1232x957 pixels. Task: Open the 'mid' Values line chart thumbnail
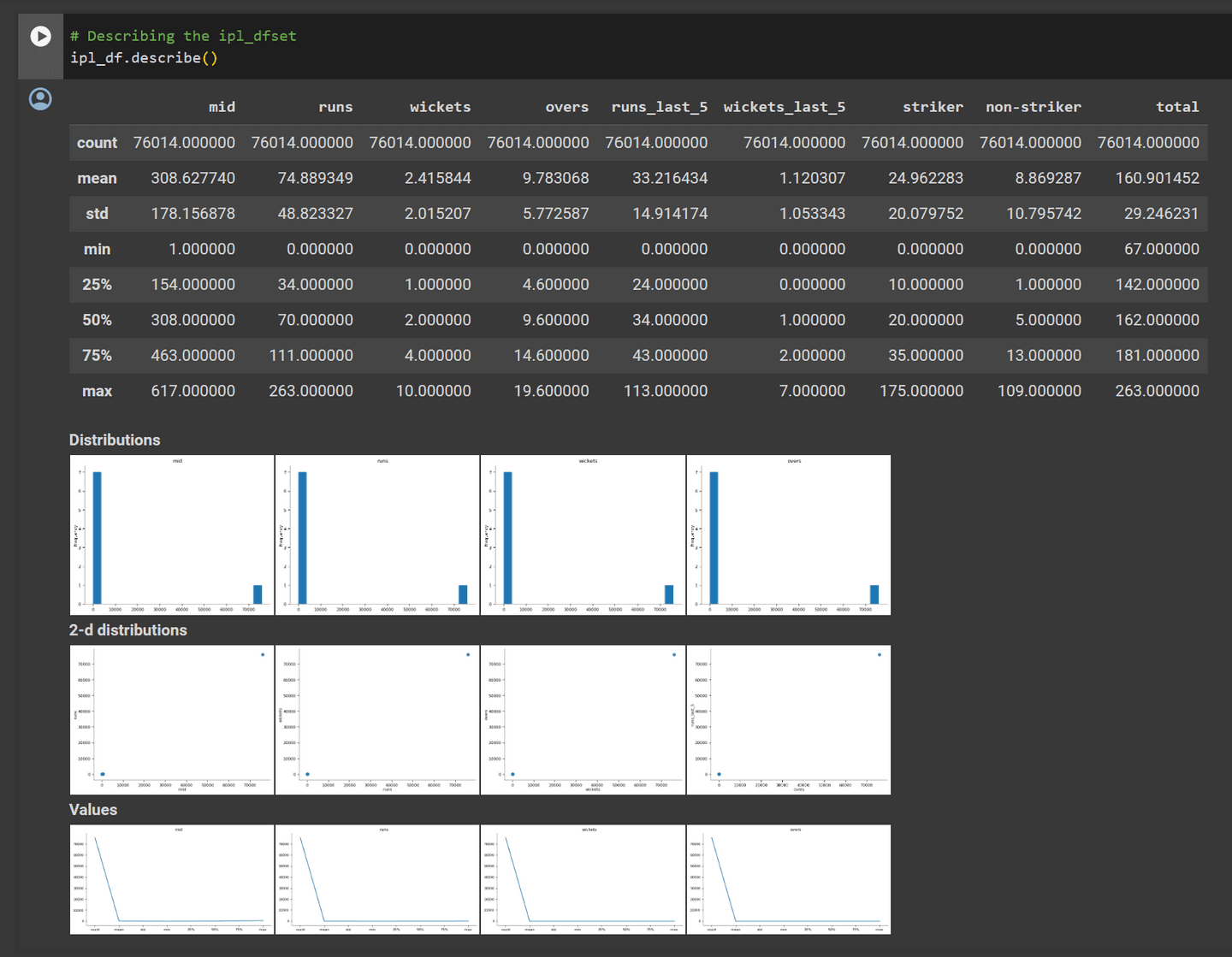click(x=172, y=879)
